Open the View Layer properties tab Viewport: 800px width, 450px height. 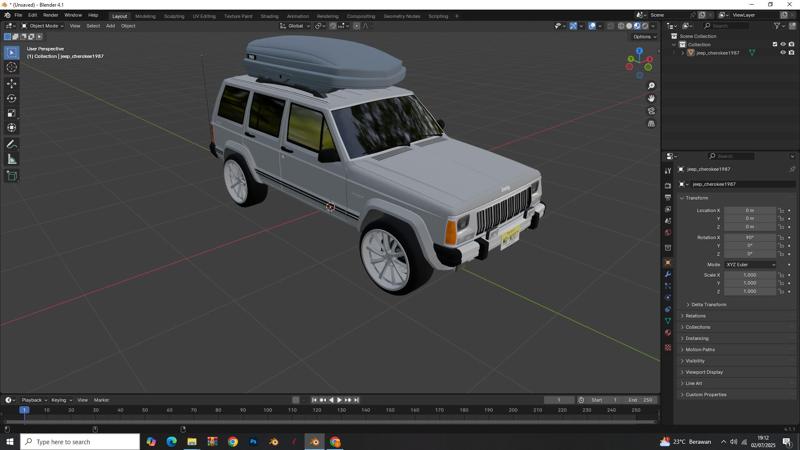point(668,209)
